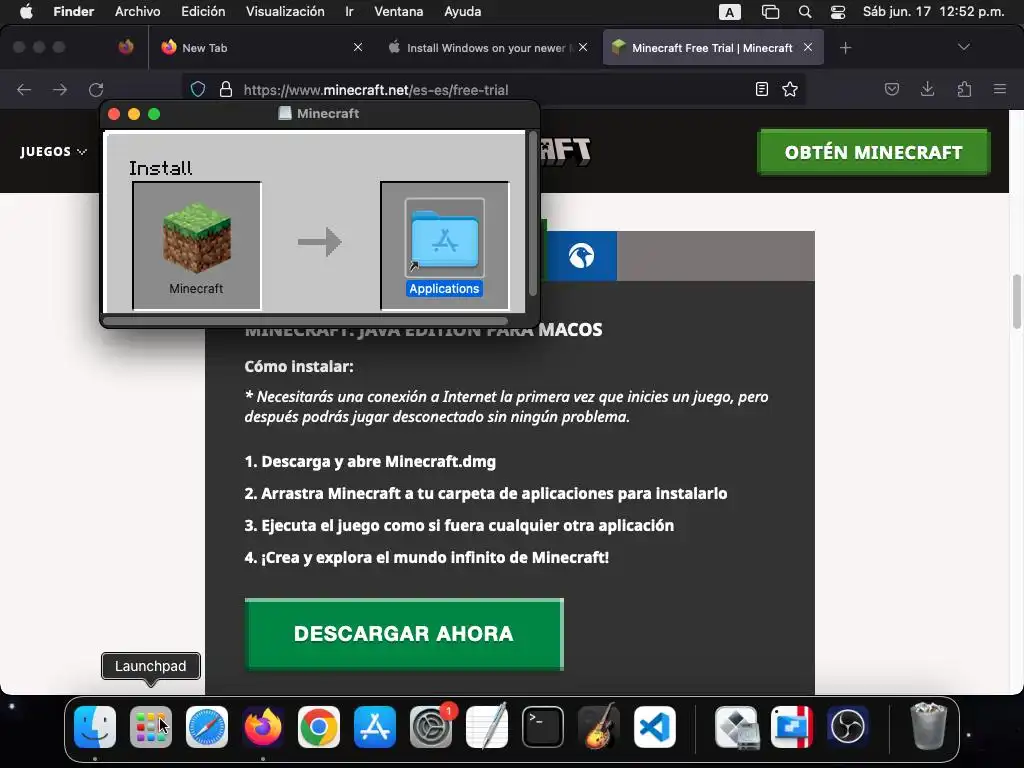This screenshot has width=1024, height=768.
Task: Switch to the New Tab tab
Action: (261, 48)
